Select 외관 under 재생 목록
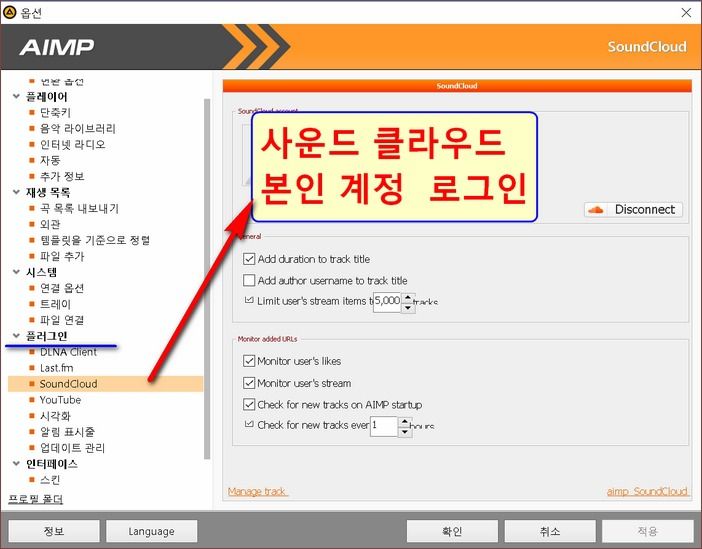The width and height of the screenshot is (702, 549). pos(50,224)
